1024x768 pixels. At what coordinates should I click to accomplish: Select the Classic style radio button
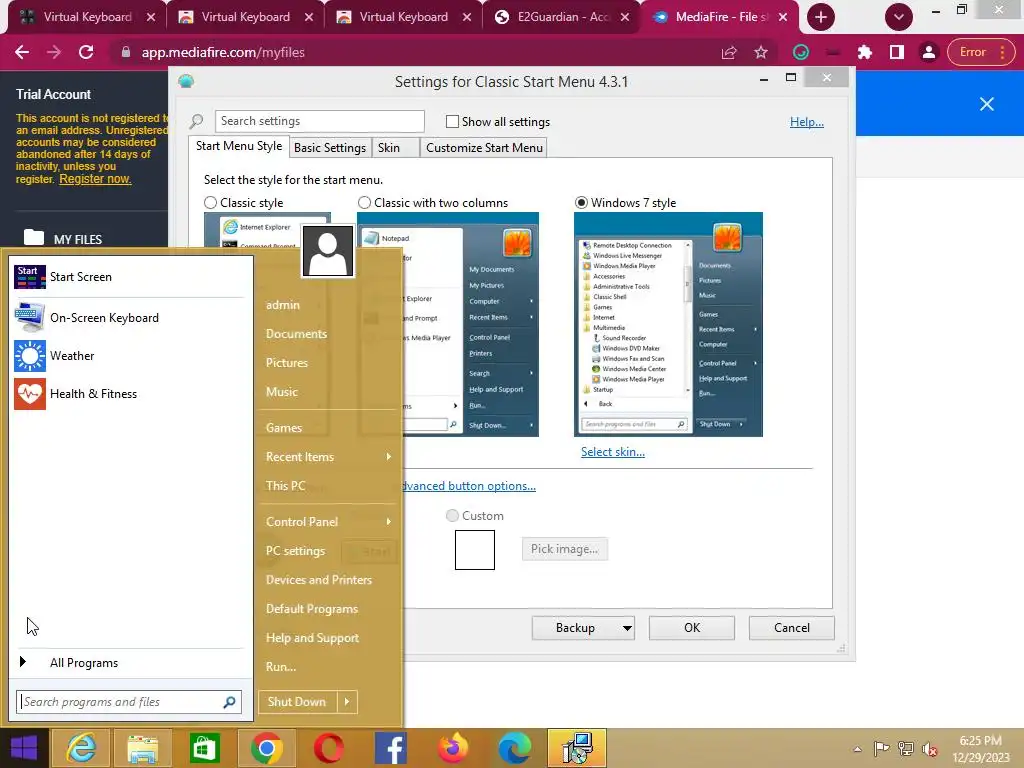[x=210, y=203]
